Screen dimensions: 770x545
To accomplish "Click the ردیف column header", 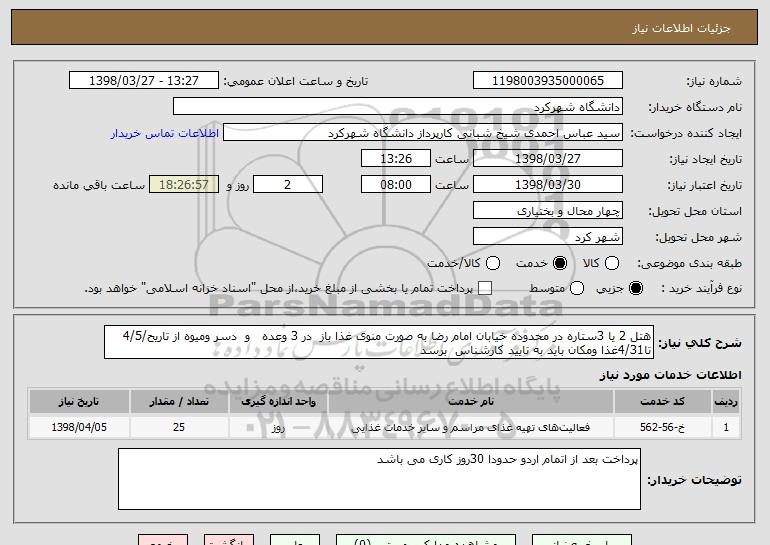I will 726,402.
